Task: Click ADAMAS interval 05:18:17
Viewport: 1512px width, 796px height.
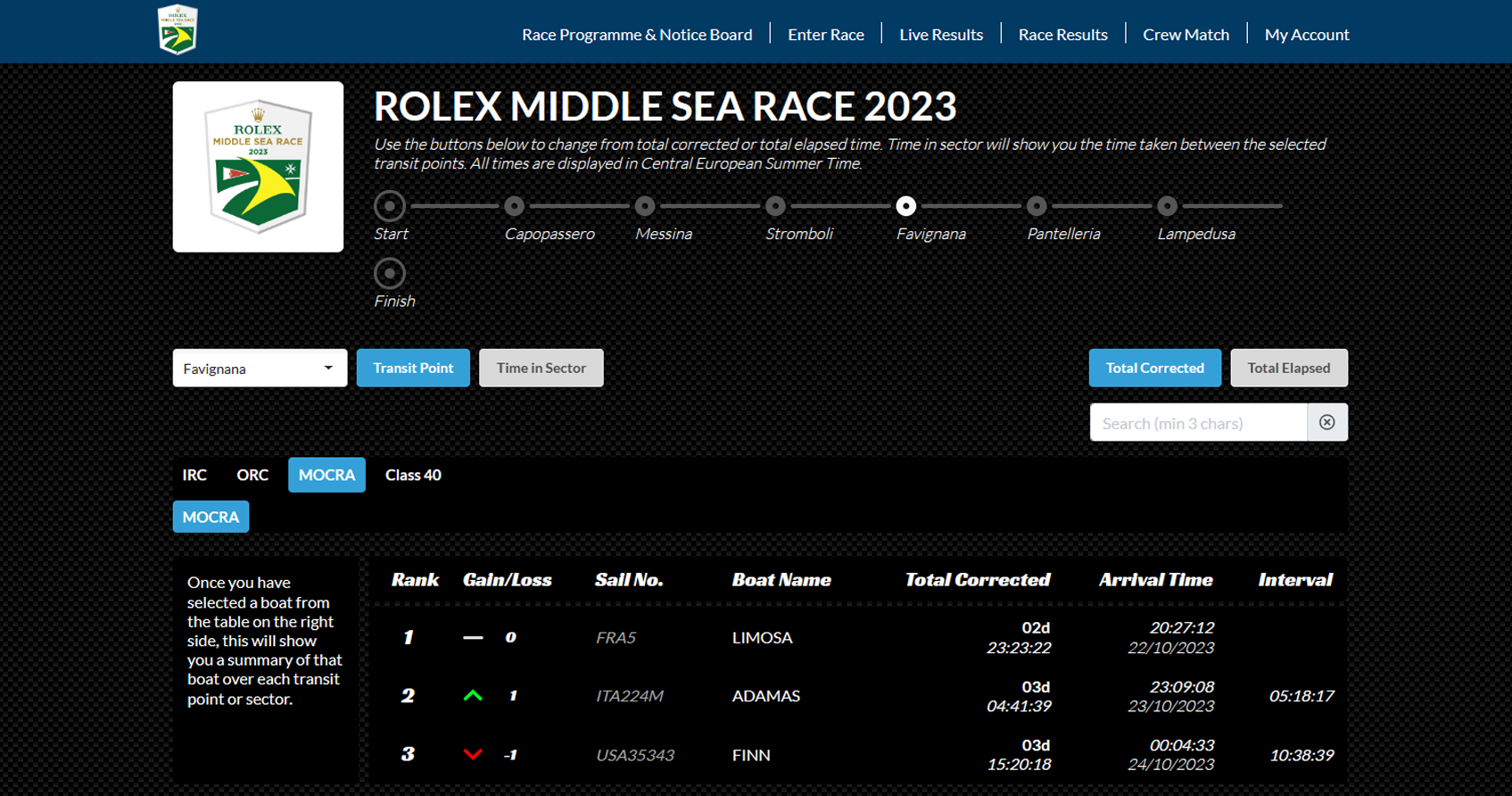Action: coord(1301,696)
